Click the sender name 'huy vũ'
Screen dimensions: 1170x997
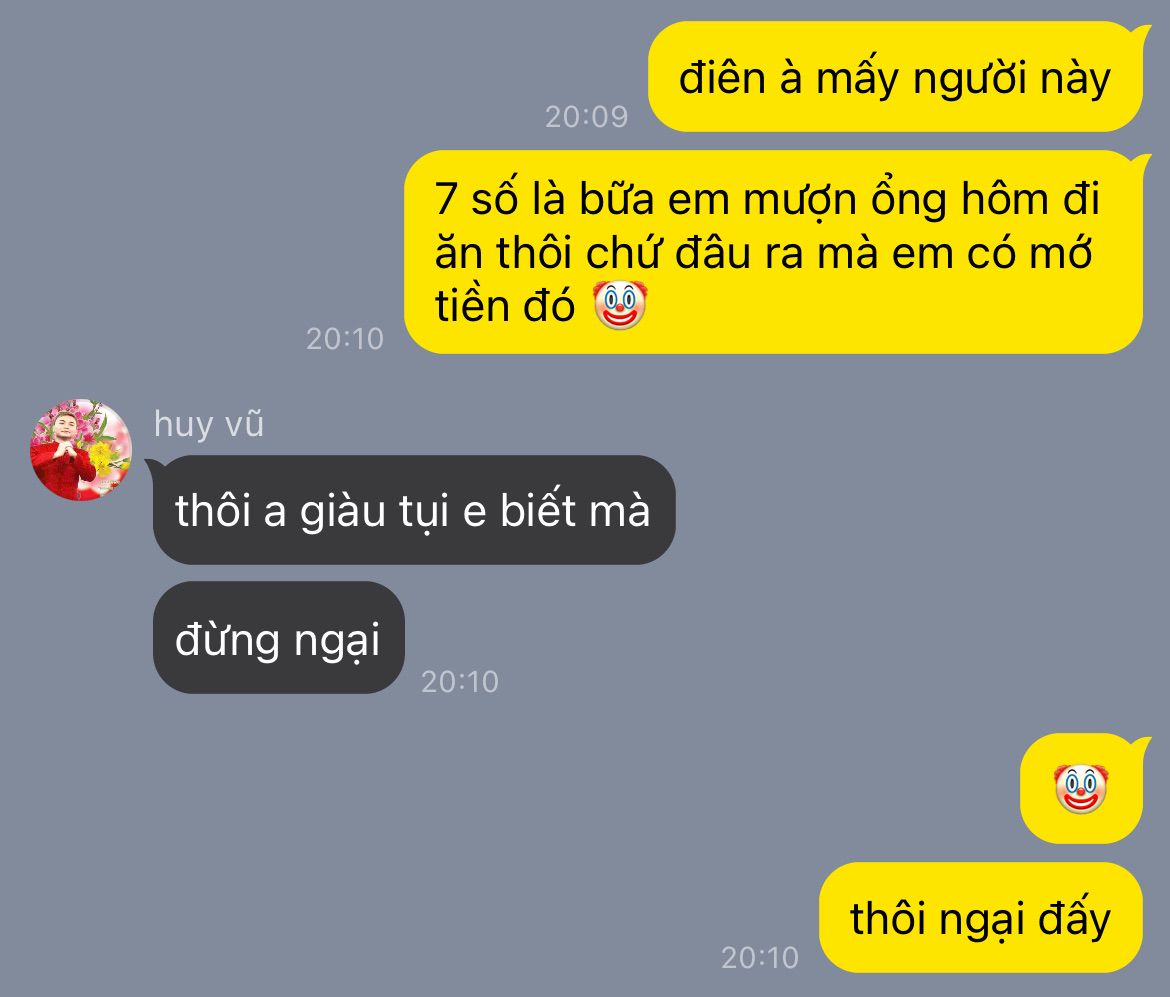pyautogui.click(x=208, y=424)
